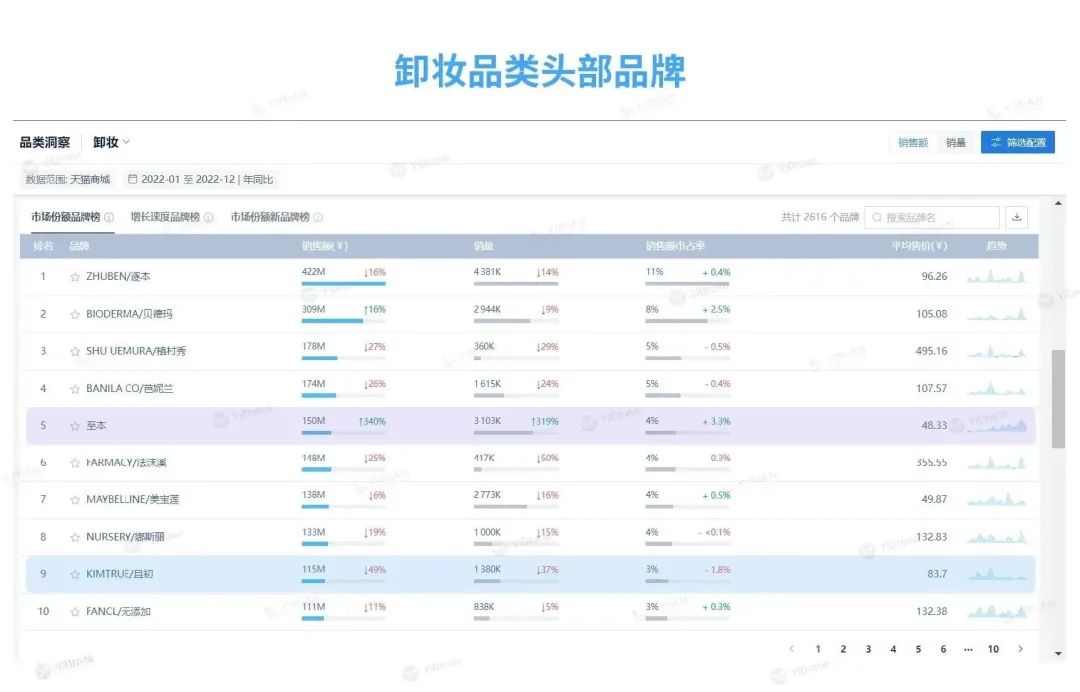Go to page 10

[993, 649]
